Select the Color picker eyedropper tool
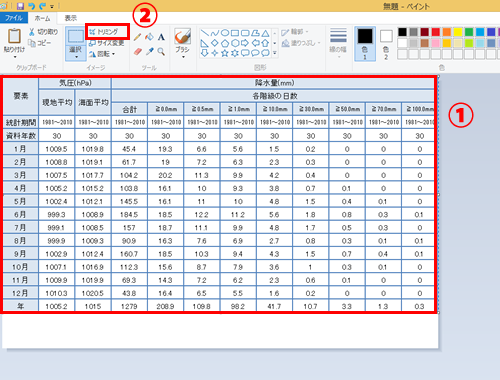 [x=149, y=51]
